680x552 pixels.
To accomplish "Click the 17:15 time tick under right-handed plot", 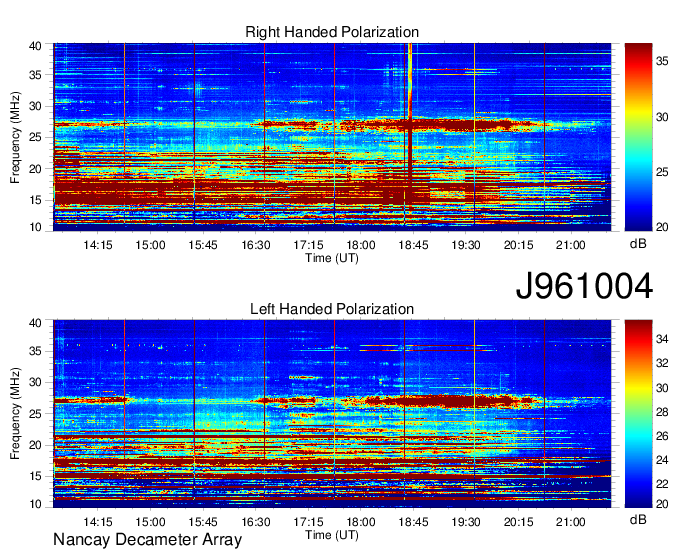I will pyautogui.click(x=308, y=245).
